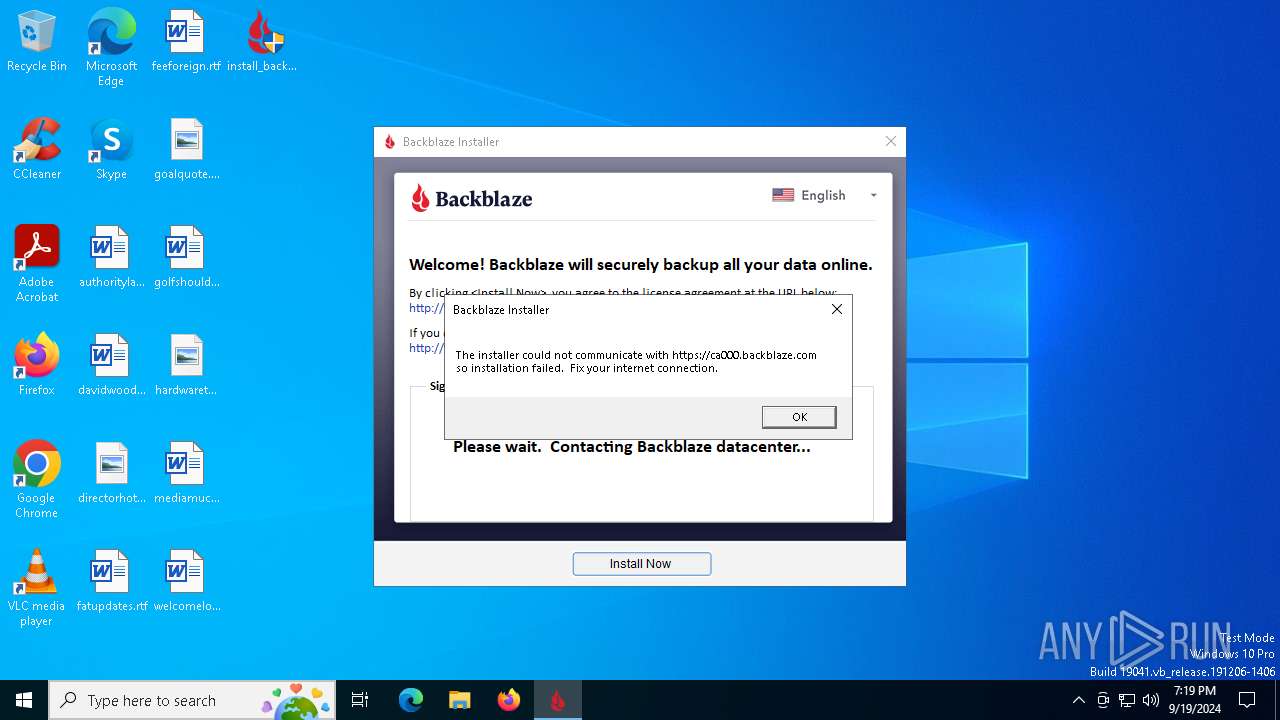Switch to Backblaze installer taskbar button
Image resolution: width=1280 pixels, height=720 pixels.
click(558, 700)
